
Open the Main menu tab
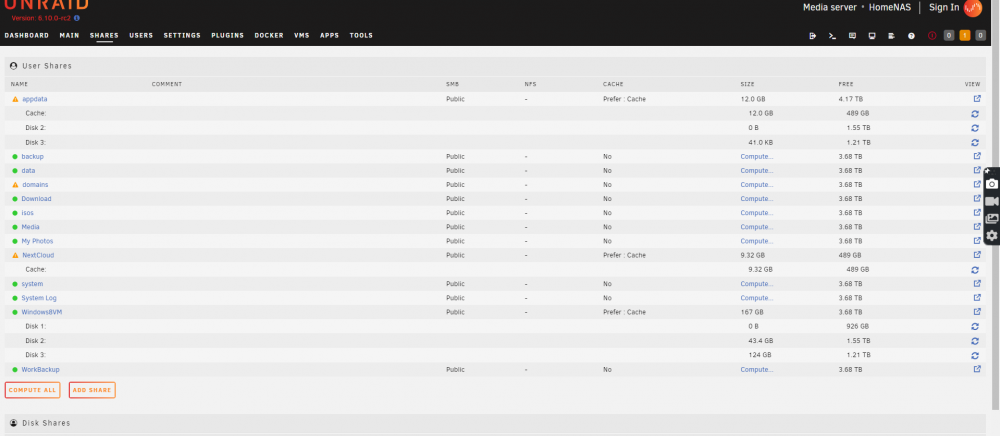[70, 36]
